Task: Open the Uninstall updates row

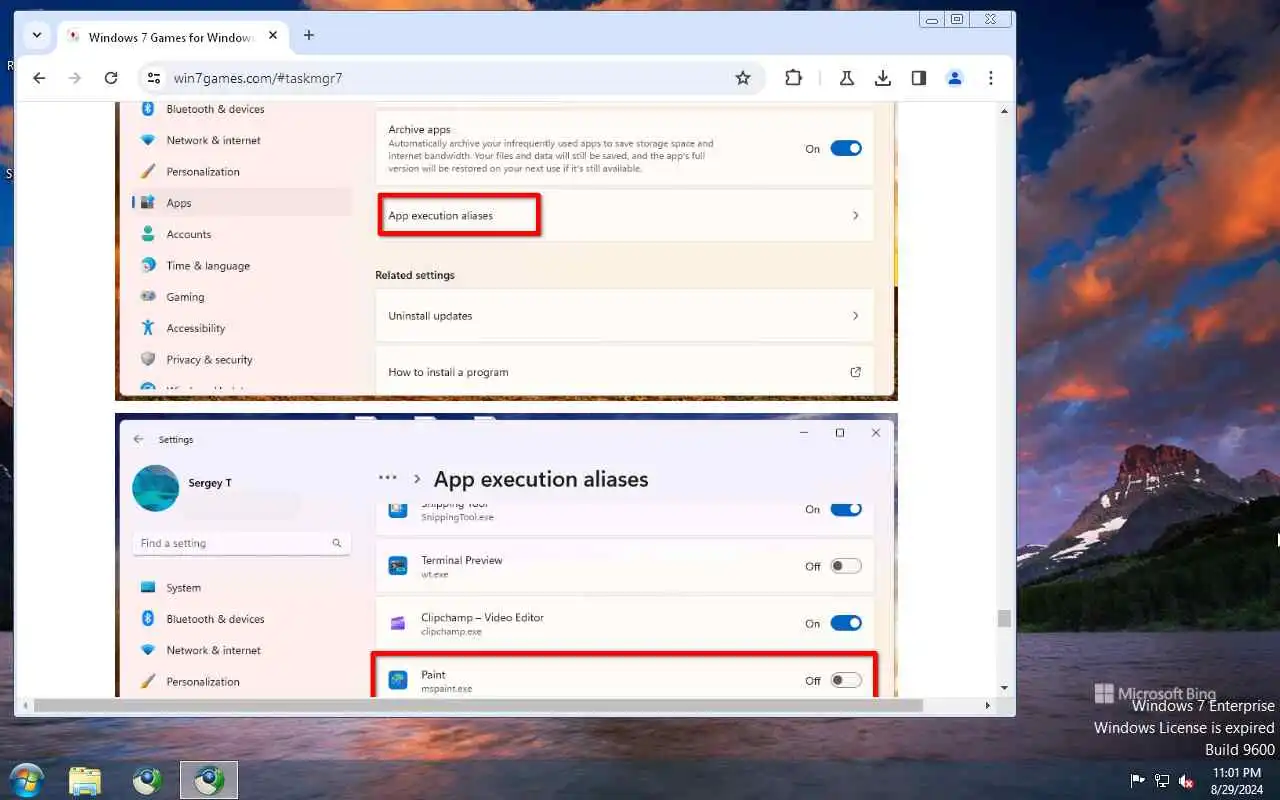Action: (624, 315)
